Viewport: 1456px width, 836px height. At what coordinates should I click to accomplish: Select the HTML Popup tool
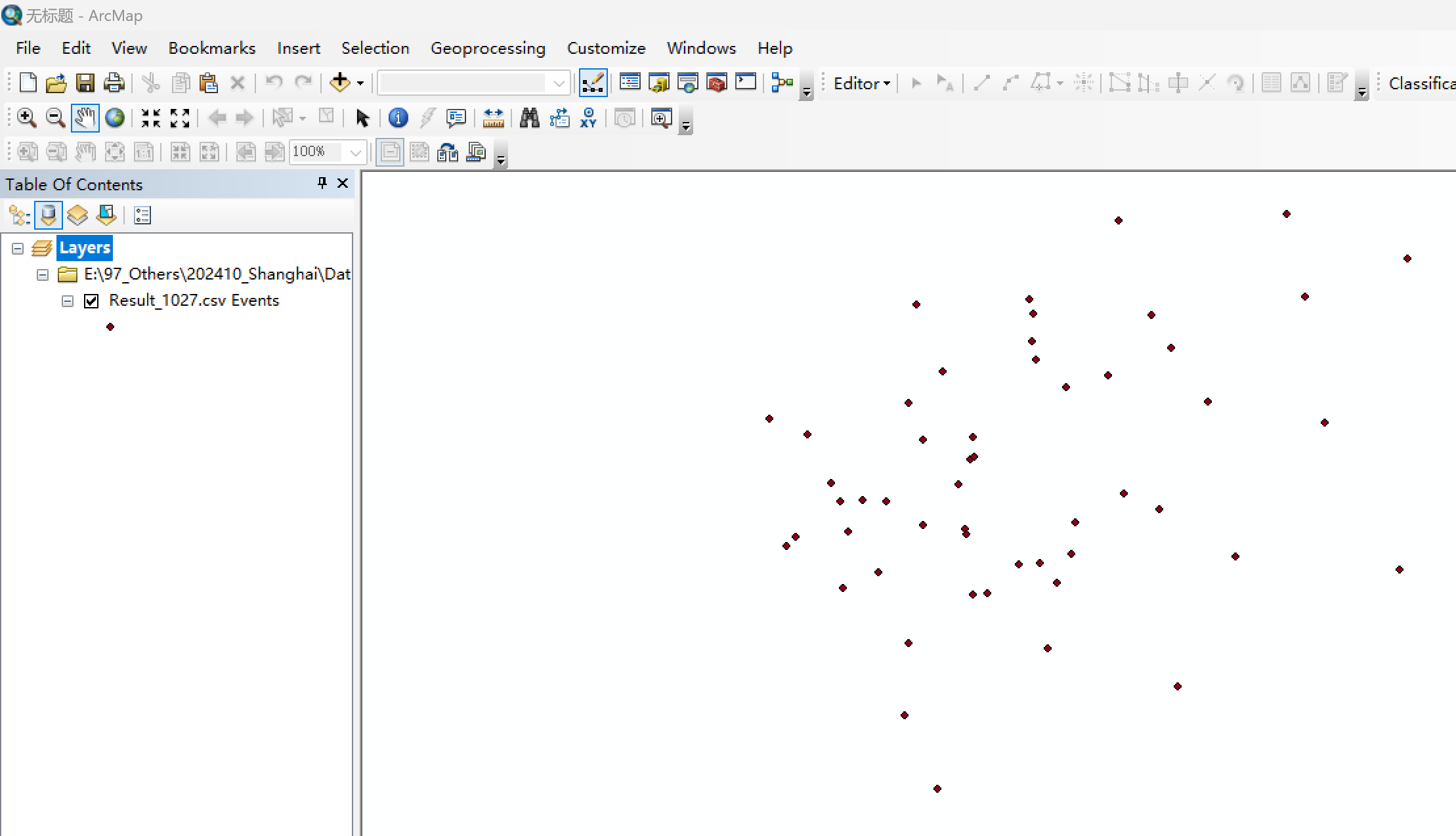456,118
